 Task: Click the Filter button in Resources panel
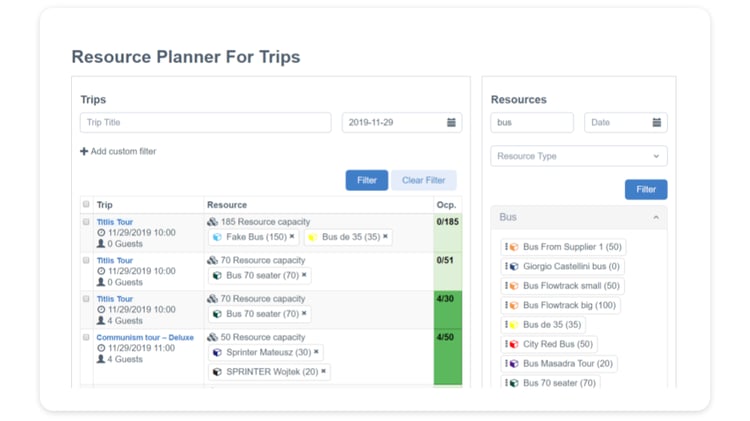click(x=645, y=189)
